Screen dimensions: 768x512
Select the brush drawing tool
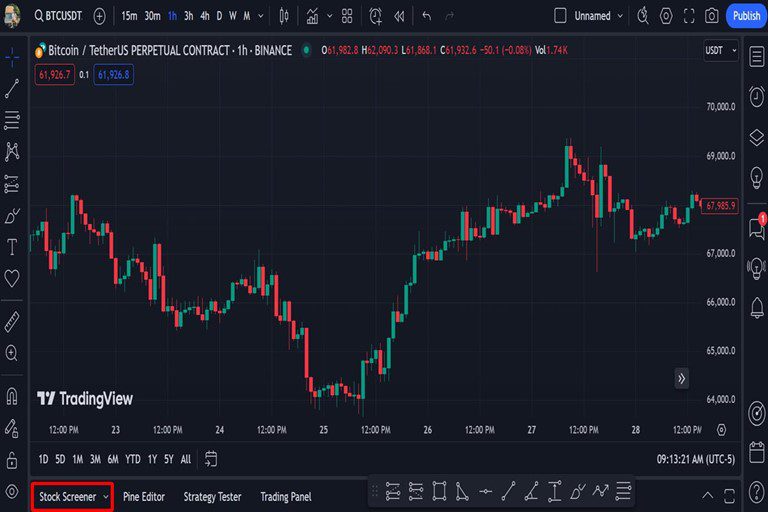tap(12, 216)
